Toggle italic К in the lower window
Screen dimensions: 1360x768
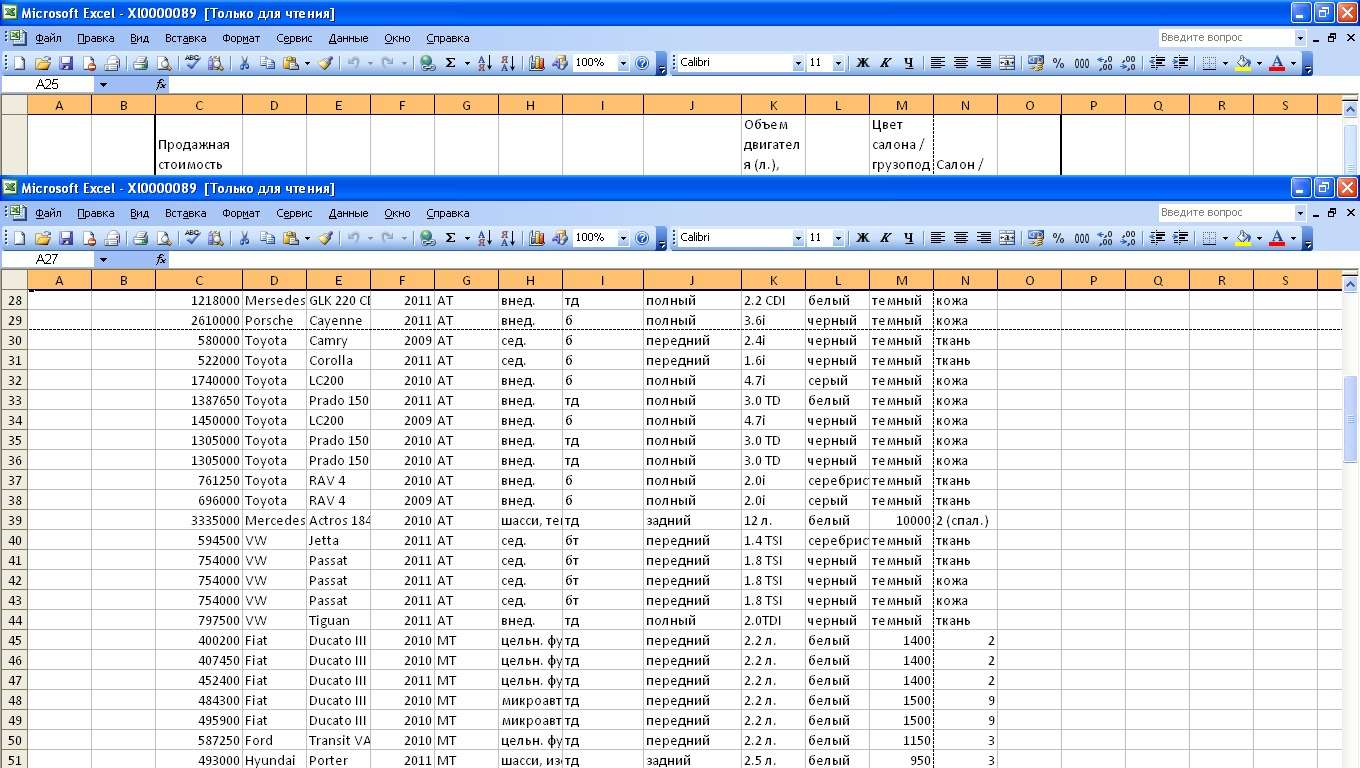(x=885, y=238)
